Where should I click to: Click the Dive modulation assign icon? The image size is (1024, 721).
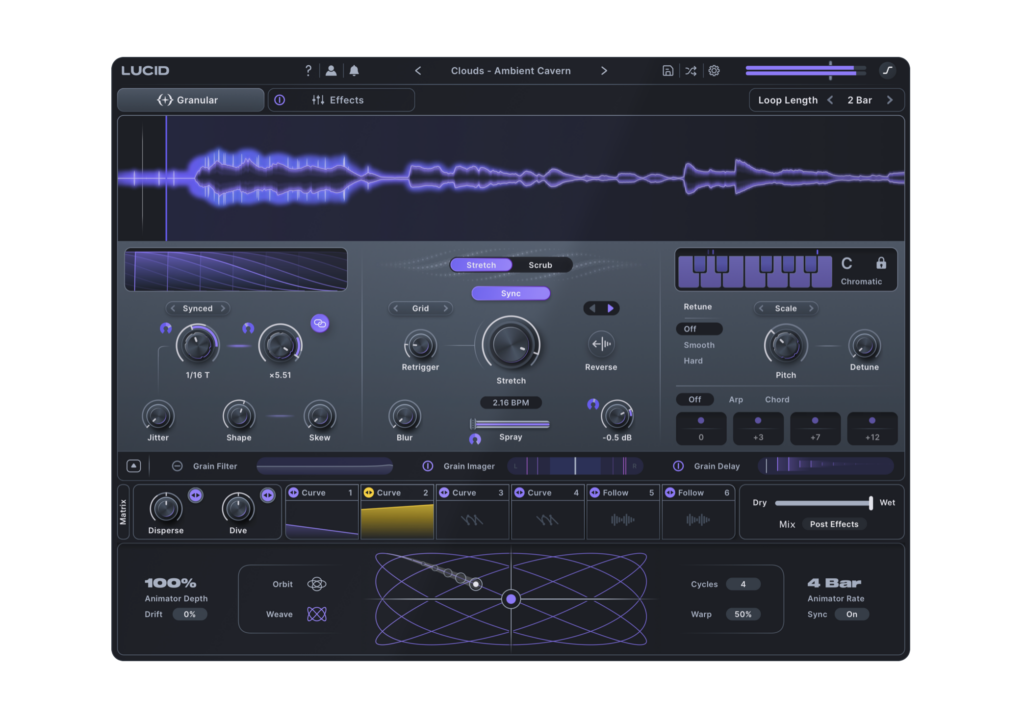[268, 495]
